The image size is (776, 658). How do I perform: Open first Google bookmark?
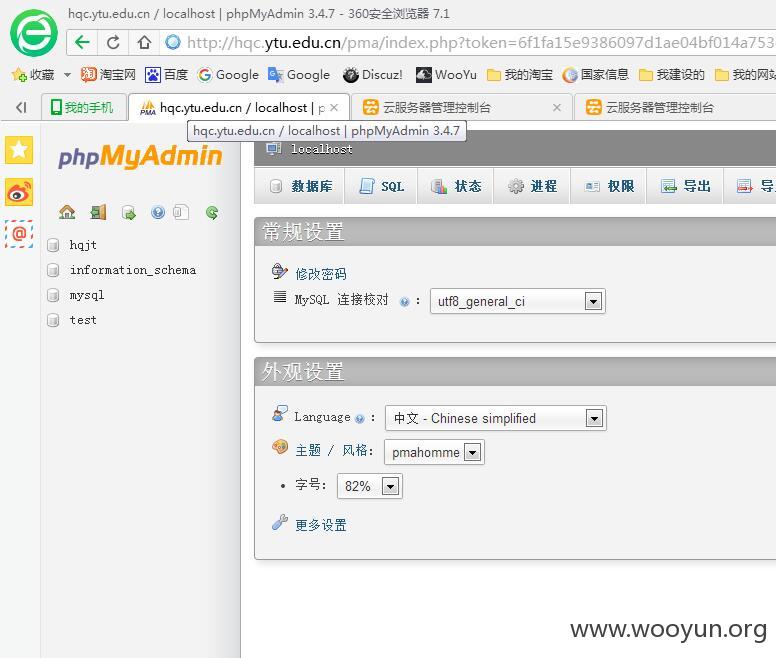(228, 75)
